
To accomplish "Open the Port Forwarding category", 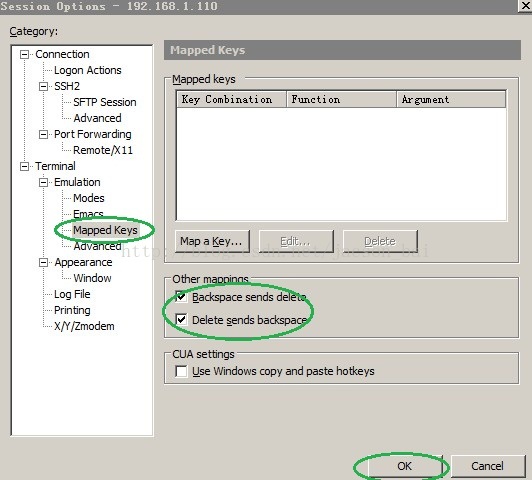I will point(93,134).
